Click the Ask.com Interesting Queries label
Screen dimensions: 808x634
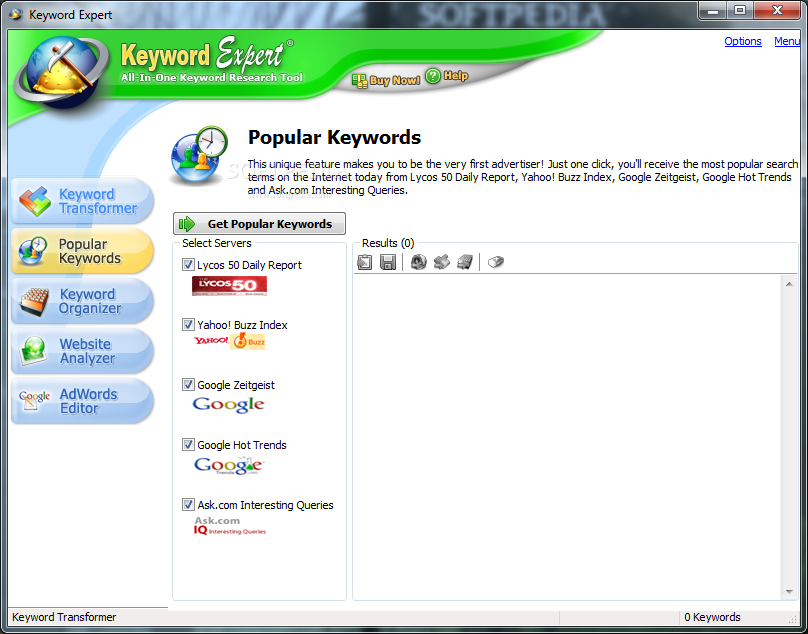click(265, 505)
